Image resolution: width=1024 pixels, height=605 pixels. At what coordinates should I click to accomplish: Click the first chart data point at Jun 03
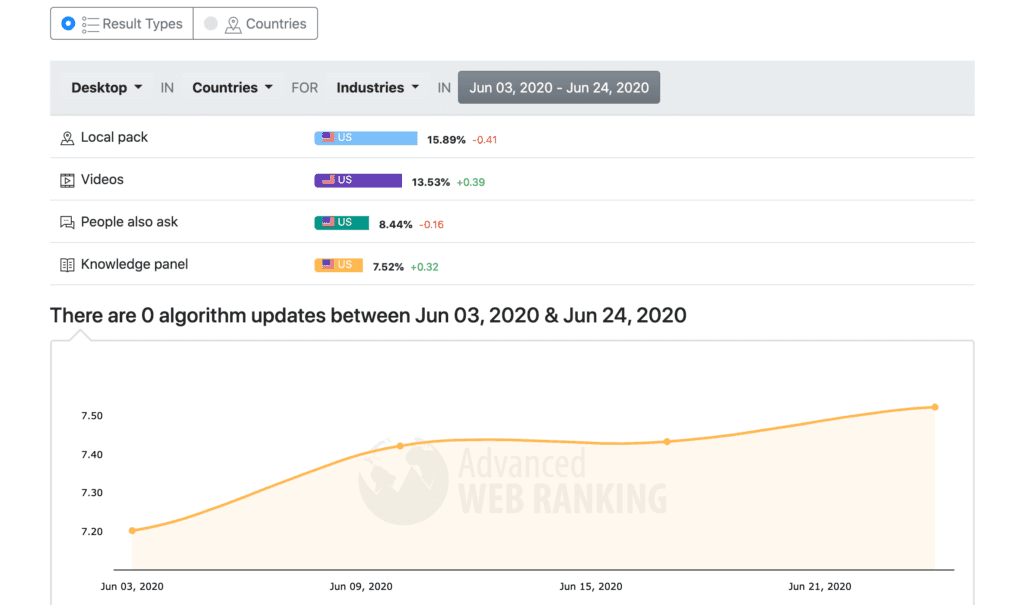pos(133,531)
